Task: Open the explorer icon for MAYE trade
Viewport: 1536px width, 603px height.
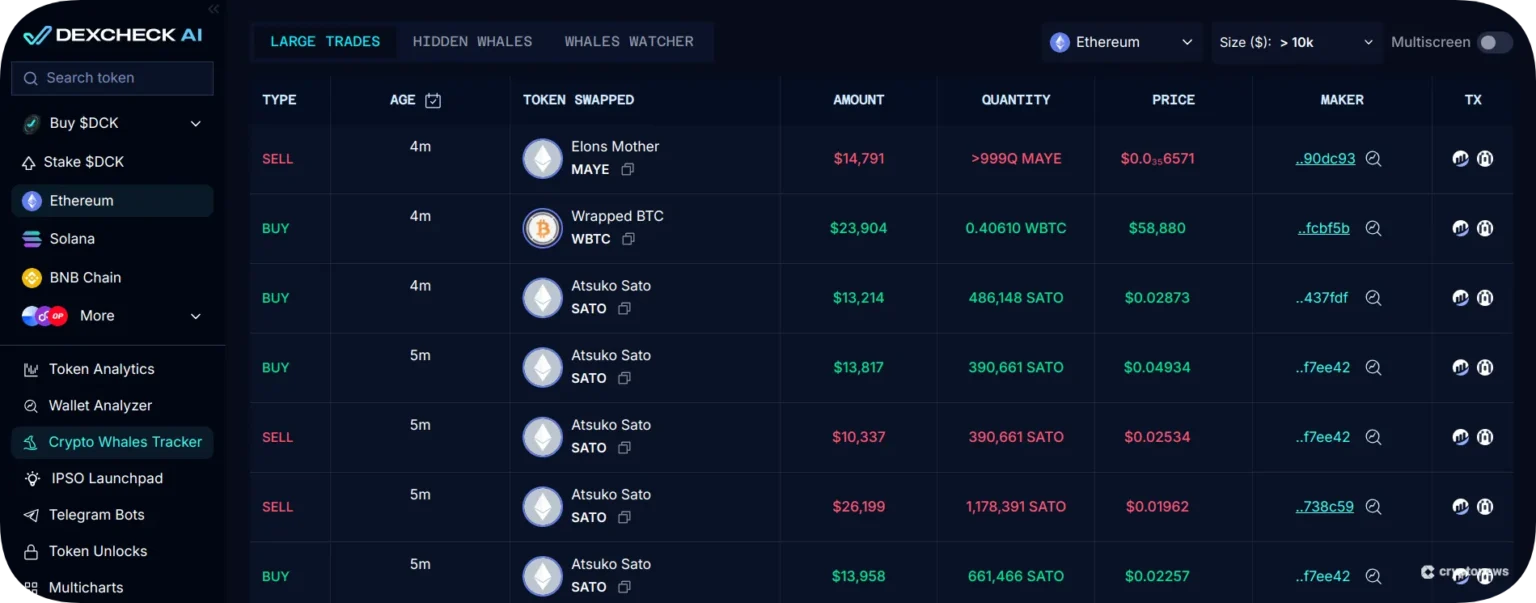Action: tap(1485, 159)
